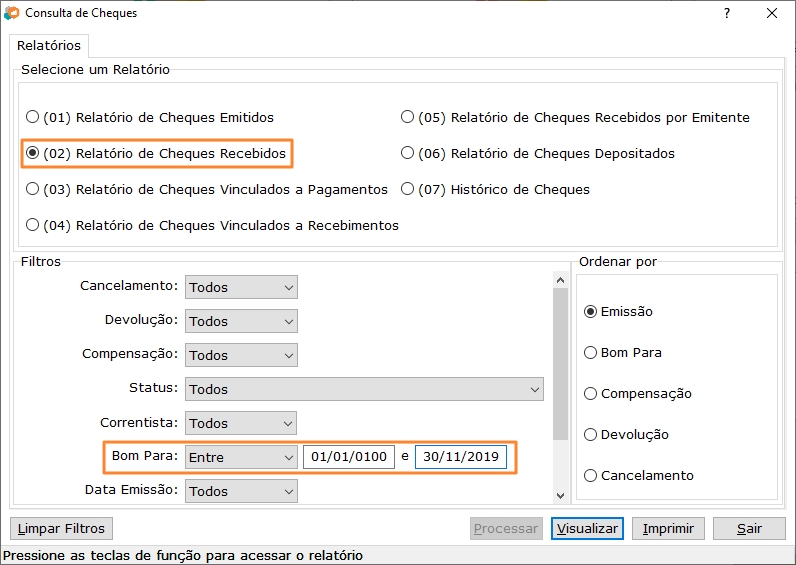796x565 pixels.
Task: Click the Bom Para end date field
Action: click(461, 457)
